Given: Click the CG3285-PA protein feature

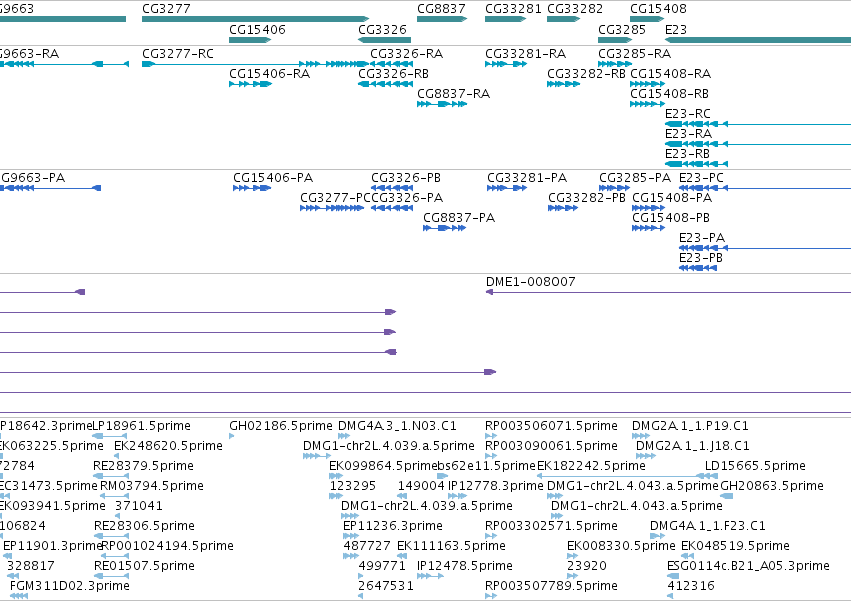Looking at the screenshot, I should (614, 188).
